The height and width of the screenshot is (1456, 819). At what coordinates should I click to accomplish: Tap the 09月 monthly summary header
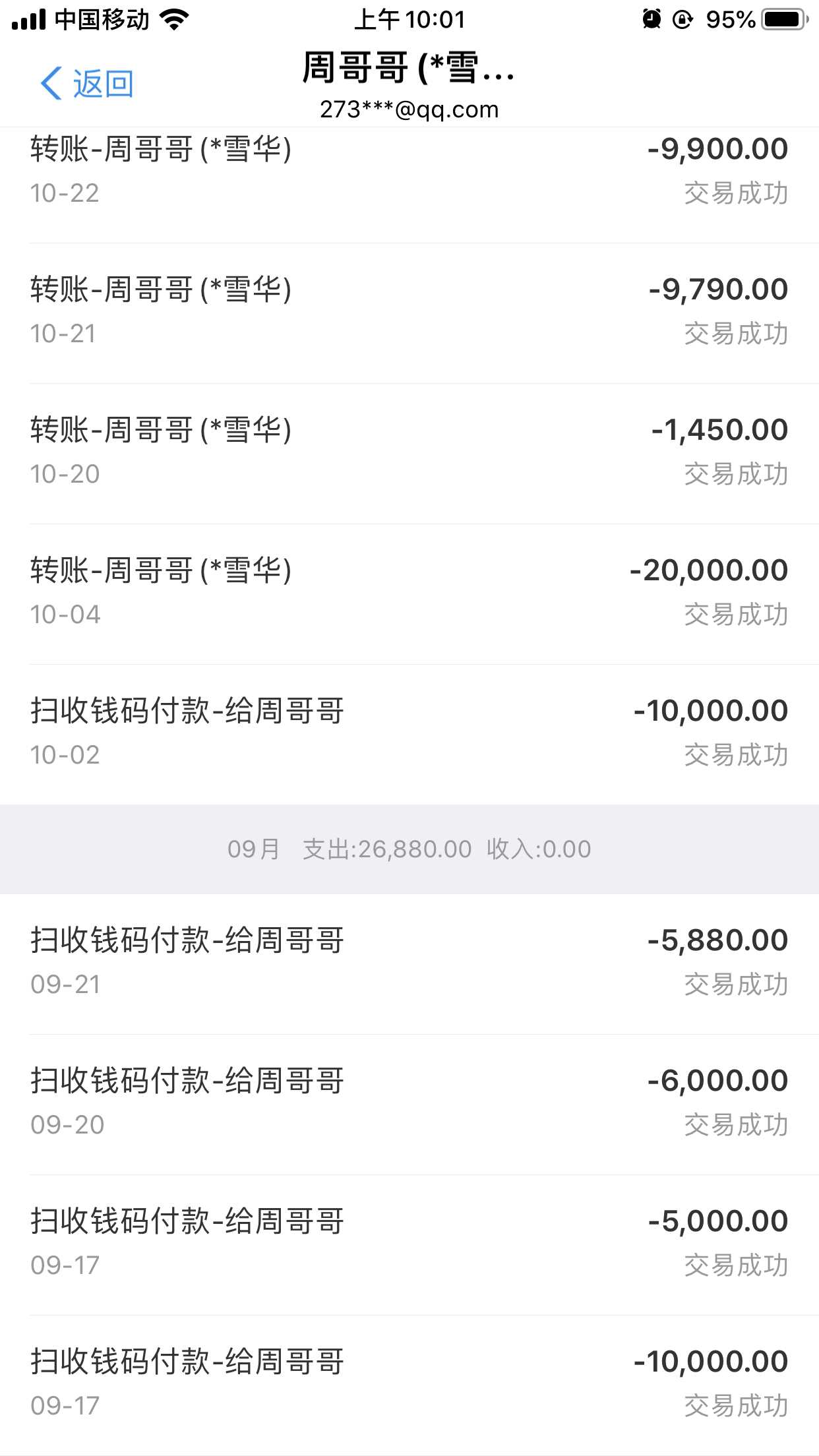[x=409, y=849]
